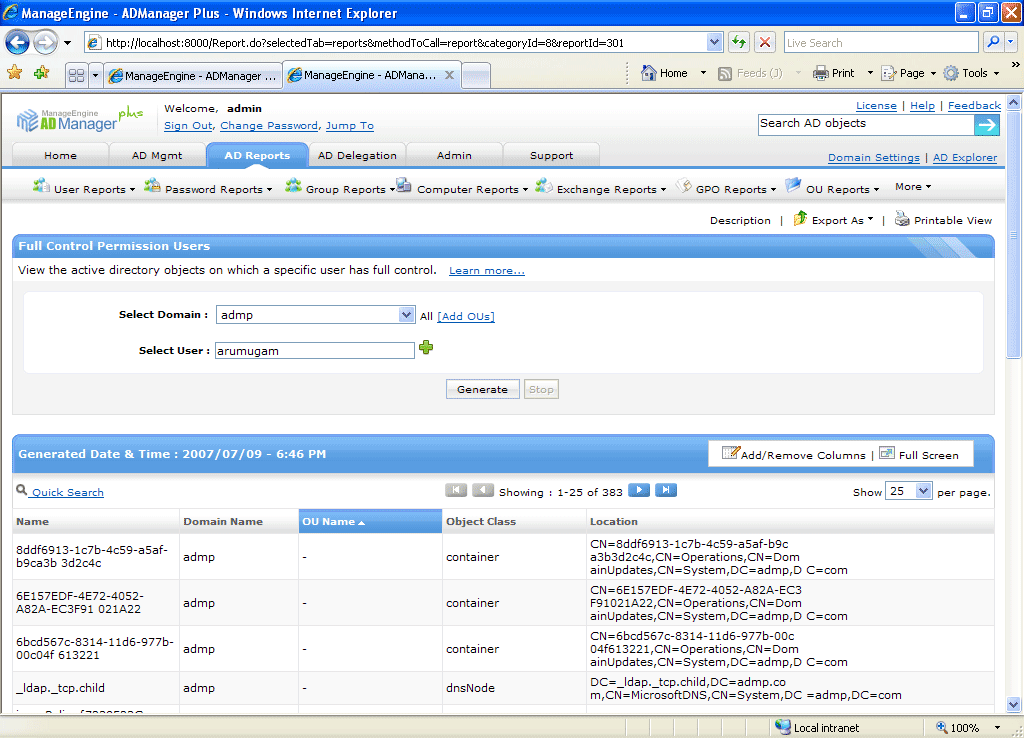The height and width of the screenshot is (738, 1024).
Task: Switch to the AD Delegation tab
Action: pos(357,155)
